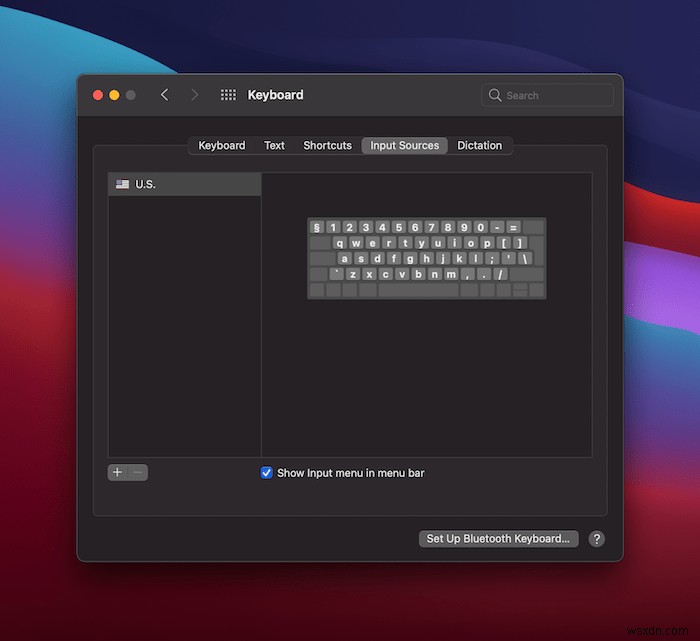Open the Shortcuts tab
The width and height of the screenshot is (700, 641).
pos(327,146)
